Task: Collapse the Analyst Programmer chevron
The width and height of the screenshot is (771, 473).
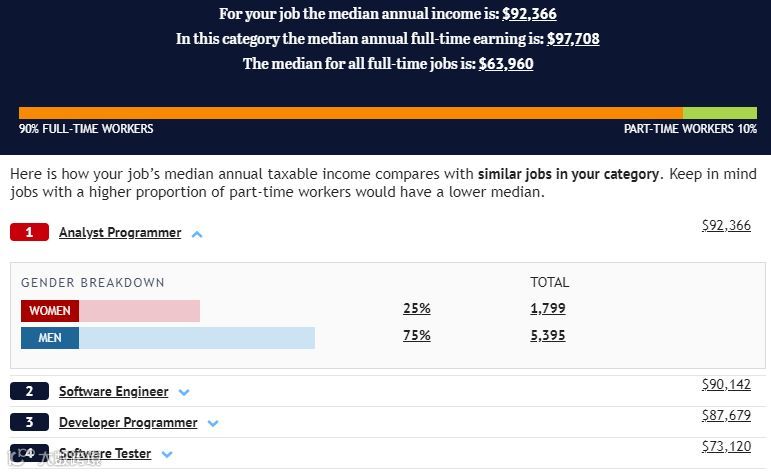Action: tap(197, 234)
